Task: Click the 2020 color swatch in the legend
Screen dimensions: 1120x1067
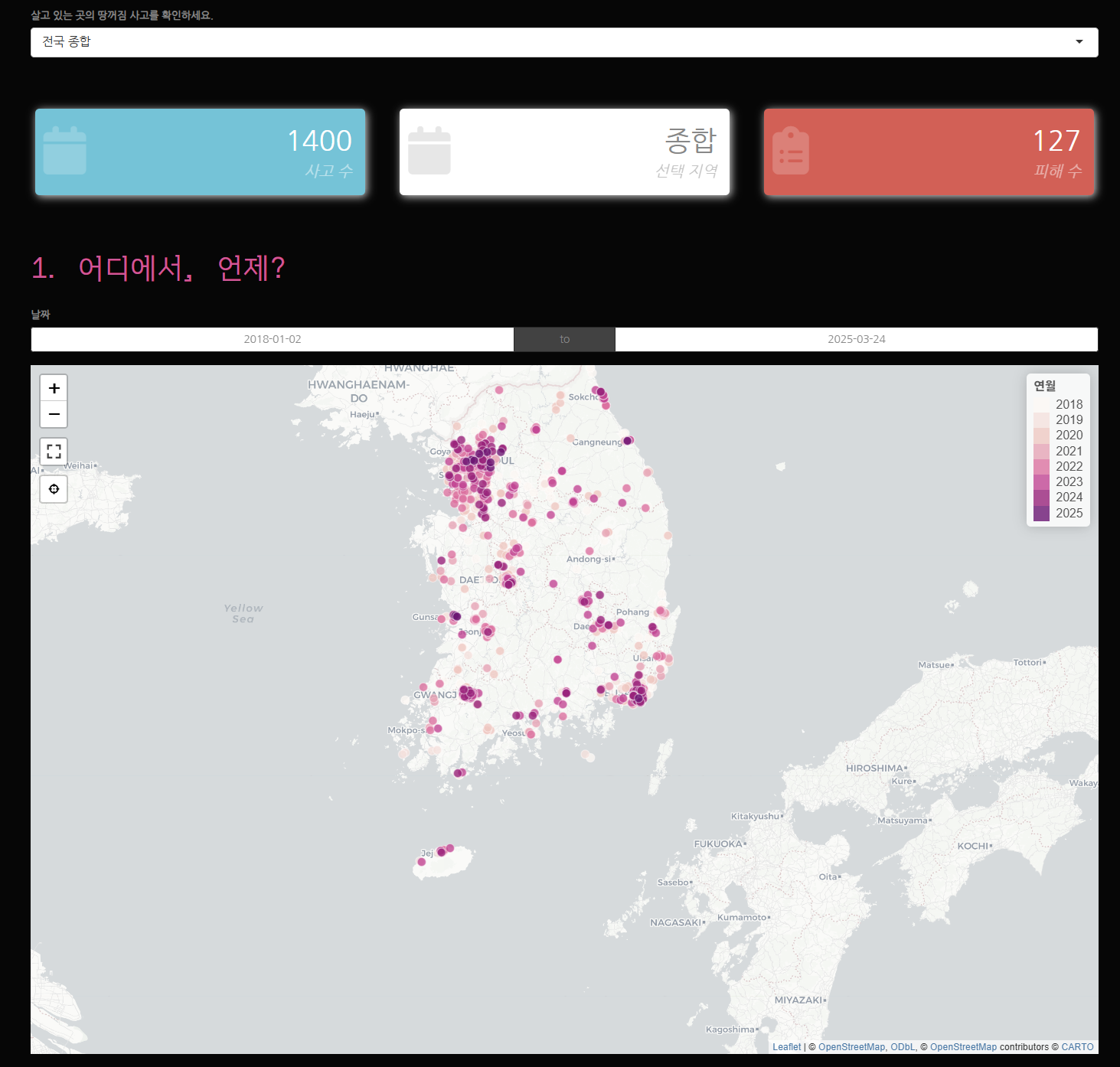Action: click(1042, 435)
